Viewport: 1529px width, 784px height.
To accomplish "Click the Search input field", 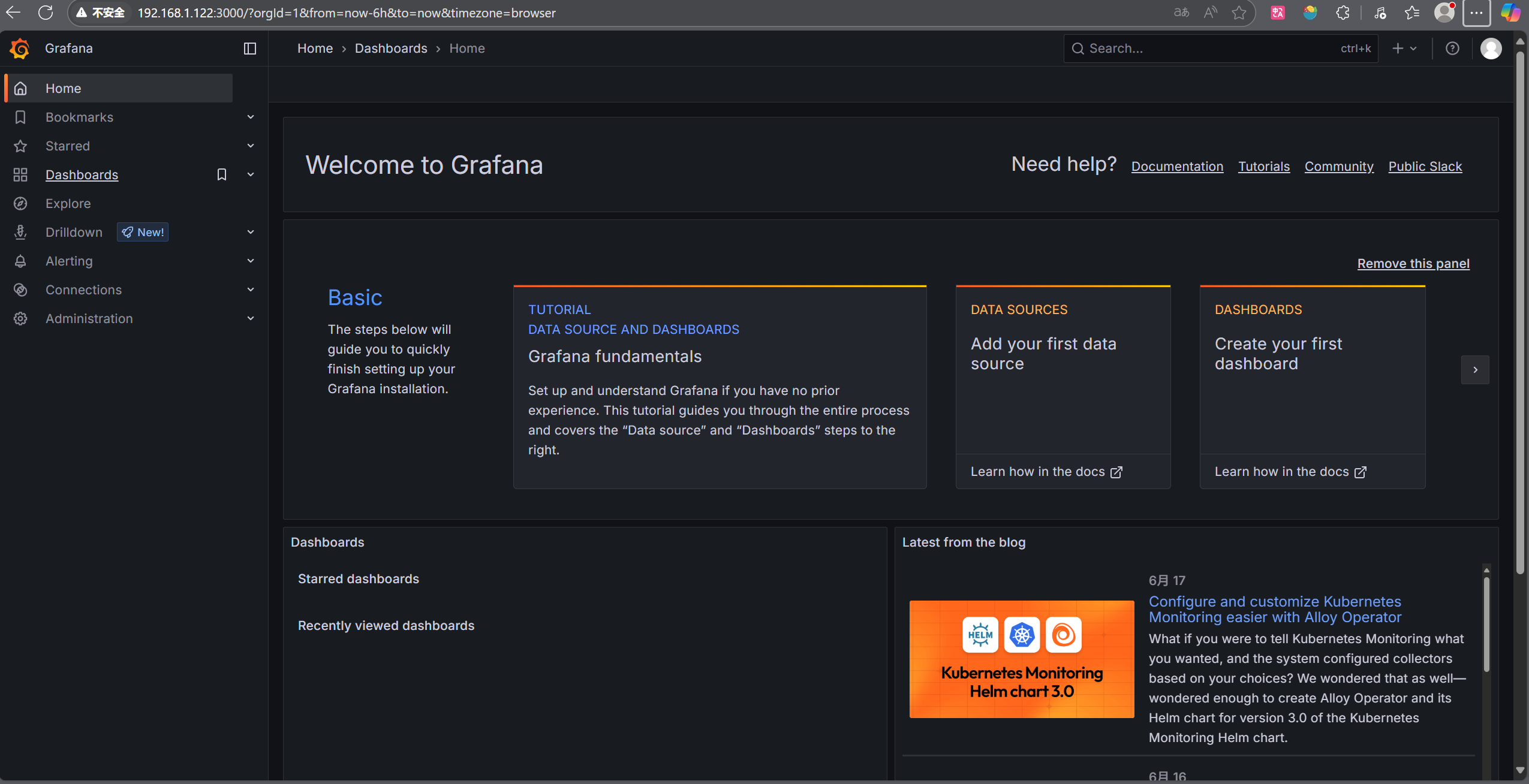I will pos(1220,49).
